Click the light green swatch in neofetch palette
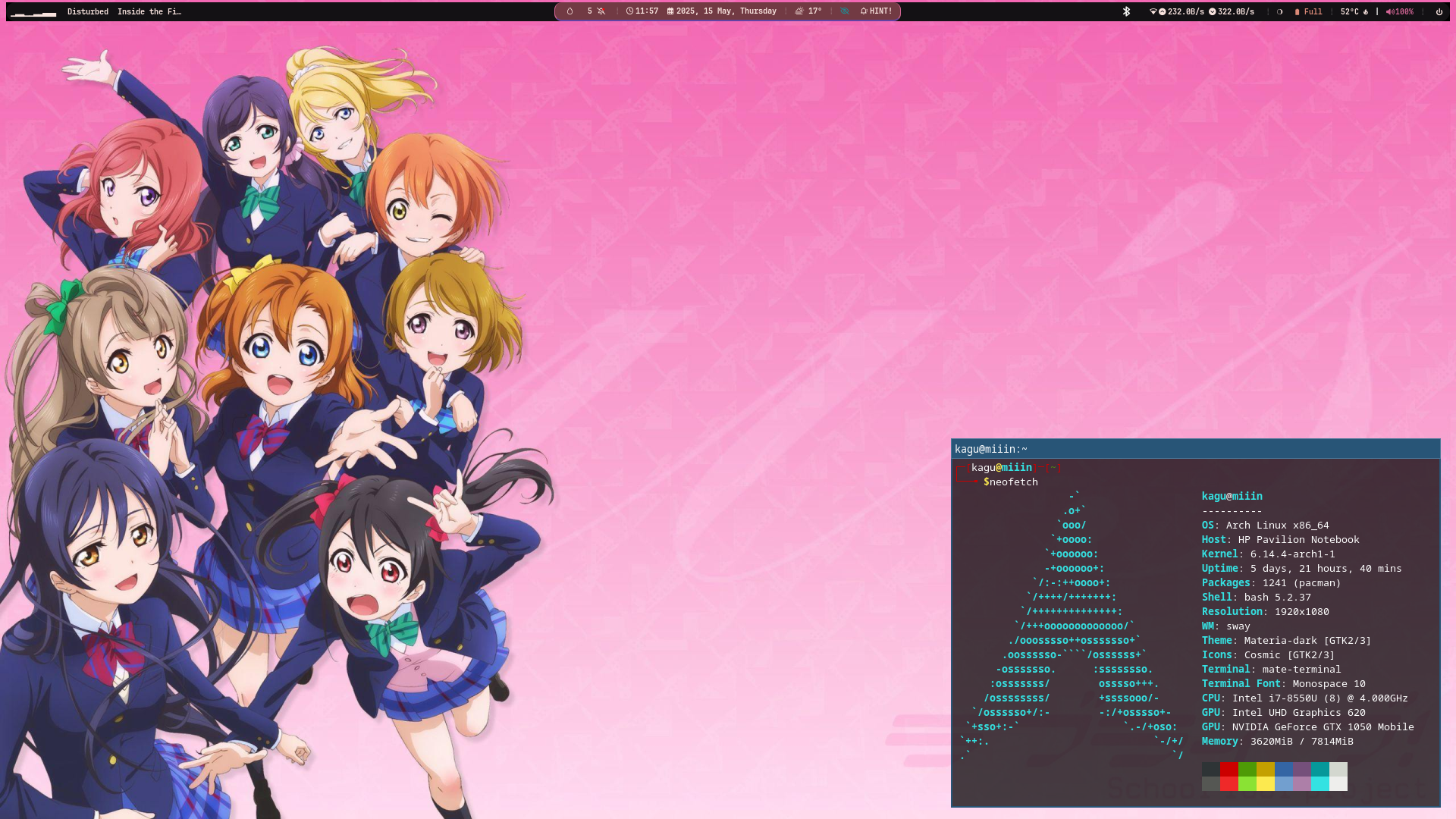The height and width of the screenshot is (819, 1456). click(x=1247, y=784)
